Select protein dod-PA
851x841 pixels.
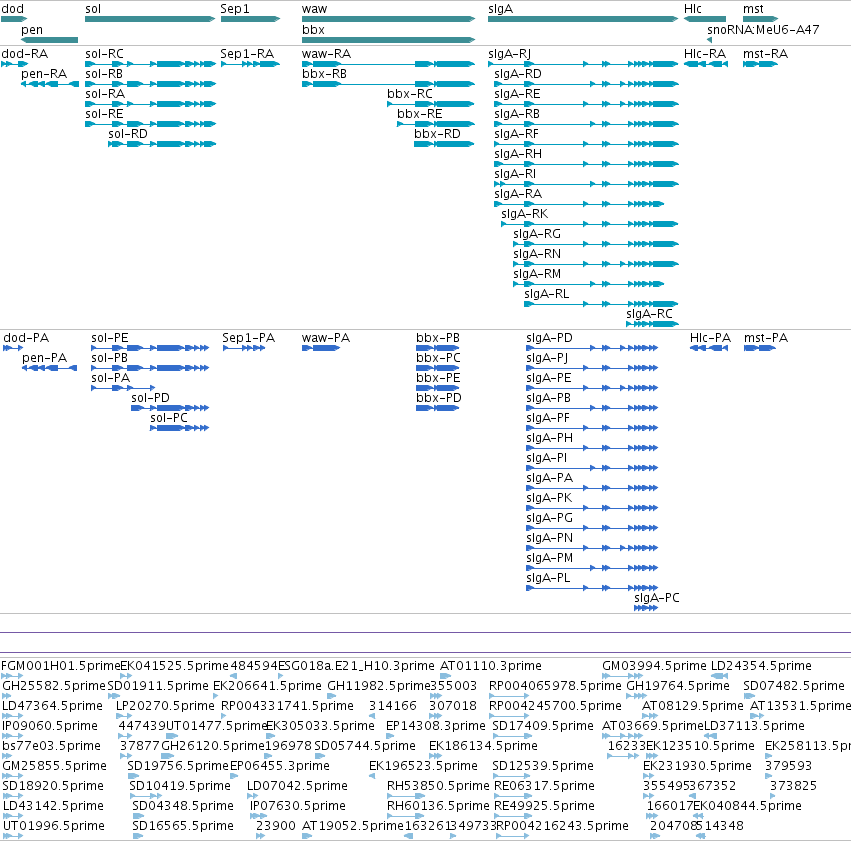pyautogui.click(x=13, y=348)
